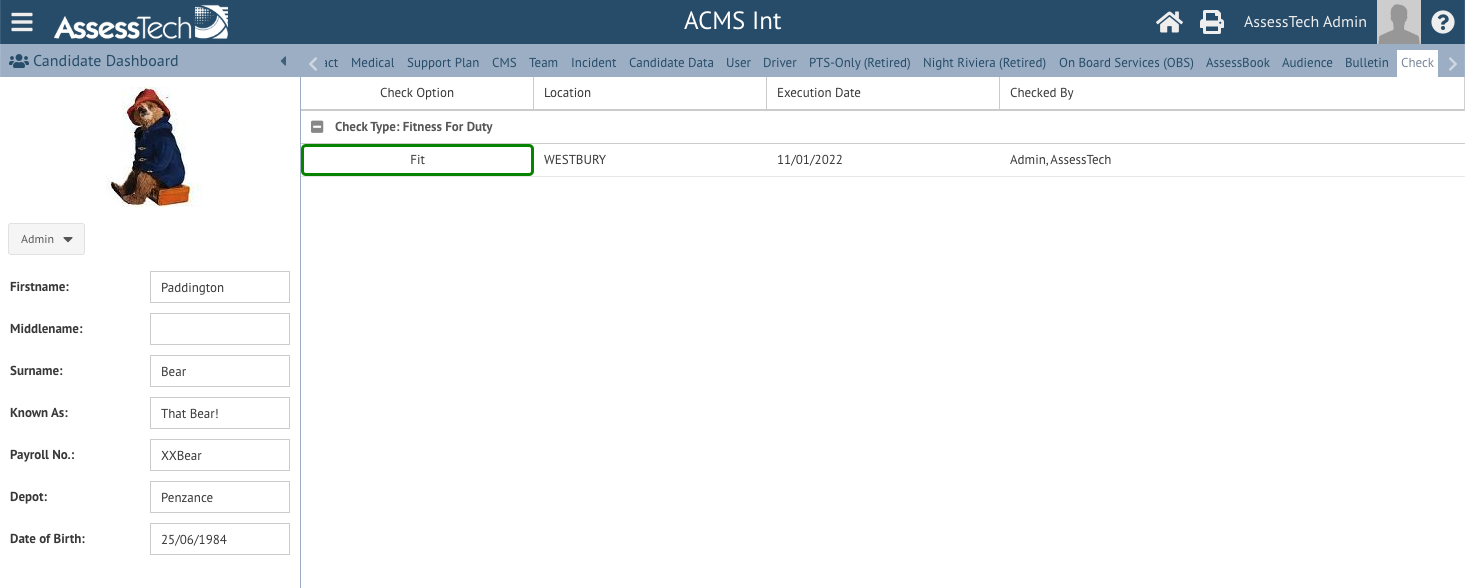Screen dimensions: 1465x588
Task: Click the ACMS Int title text
Action: point(732,21)
